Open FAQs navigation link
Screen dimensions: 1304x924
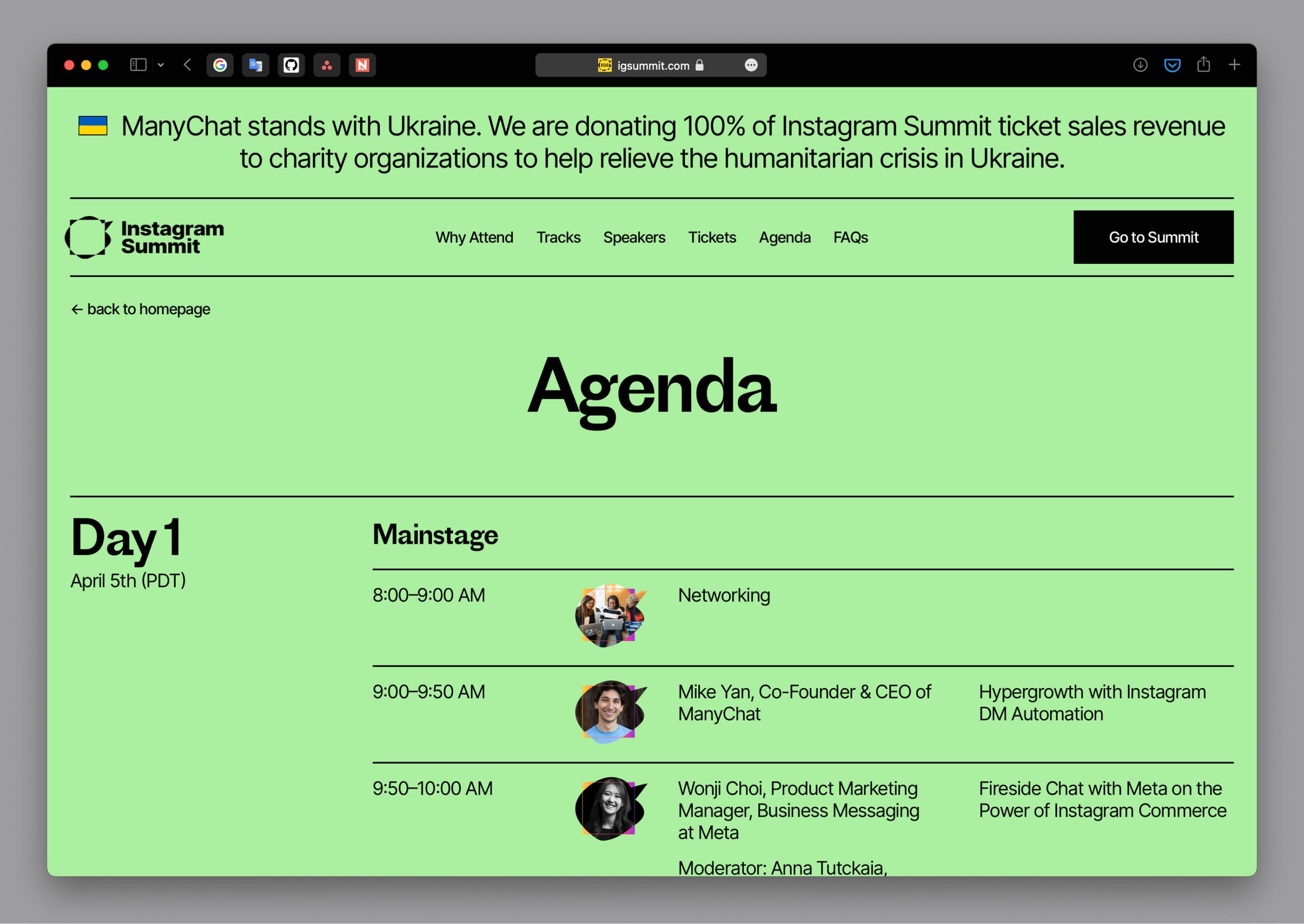tap(851, 237)
